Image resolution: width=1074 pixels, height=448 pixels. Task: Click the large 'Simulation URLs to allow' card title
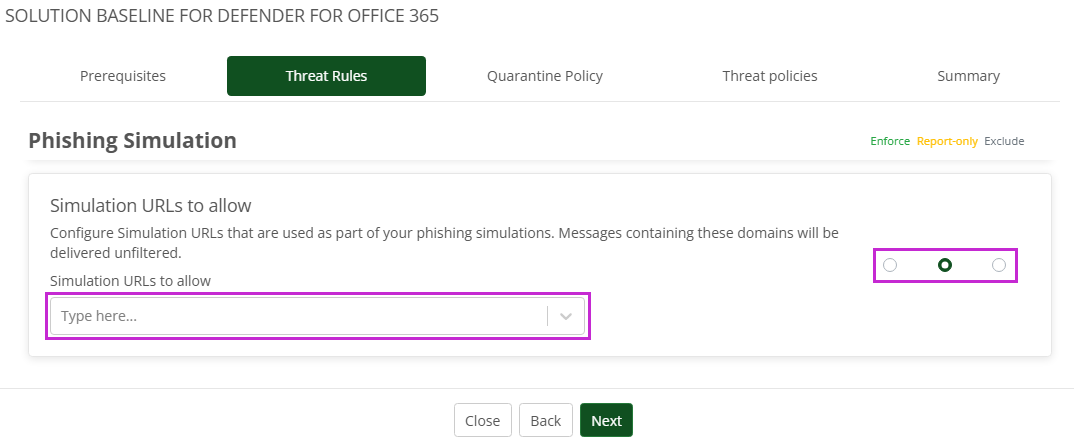click(150, 206)
